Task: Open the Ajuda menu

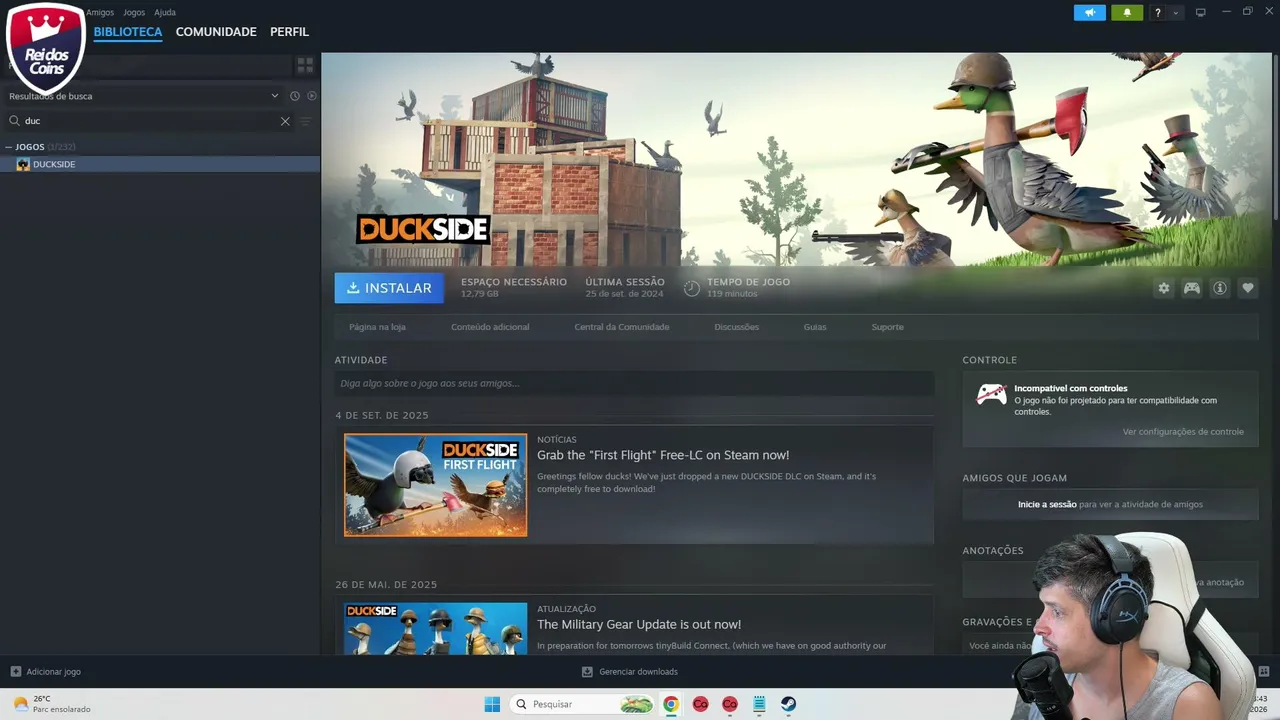Action: click(x=165, y=12)
